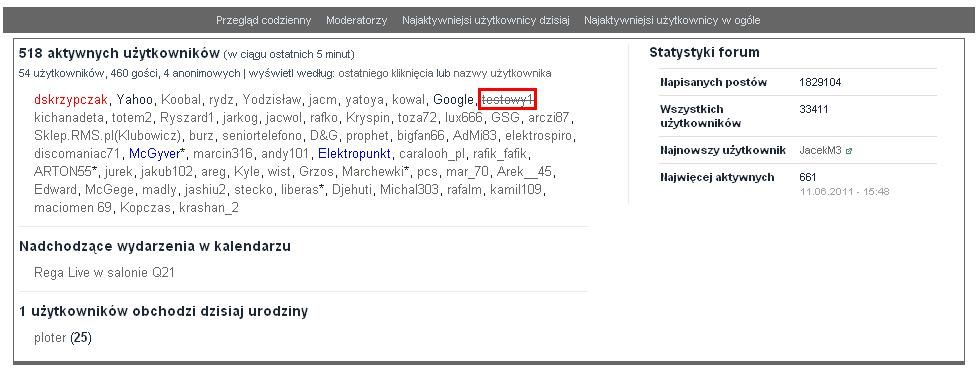This screenshot has width=980, height=378.
Task: Click the external link icon beside JacekM3
Action: coord(849,151)
